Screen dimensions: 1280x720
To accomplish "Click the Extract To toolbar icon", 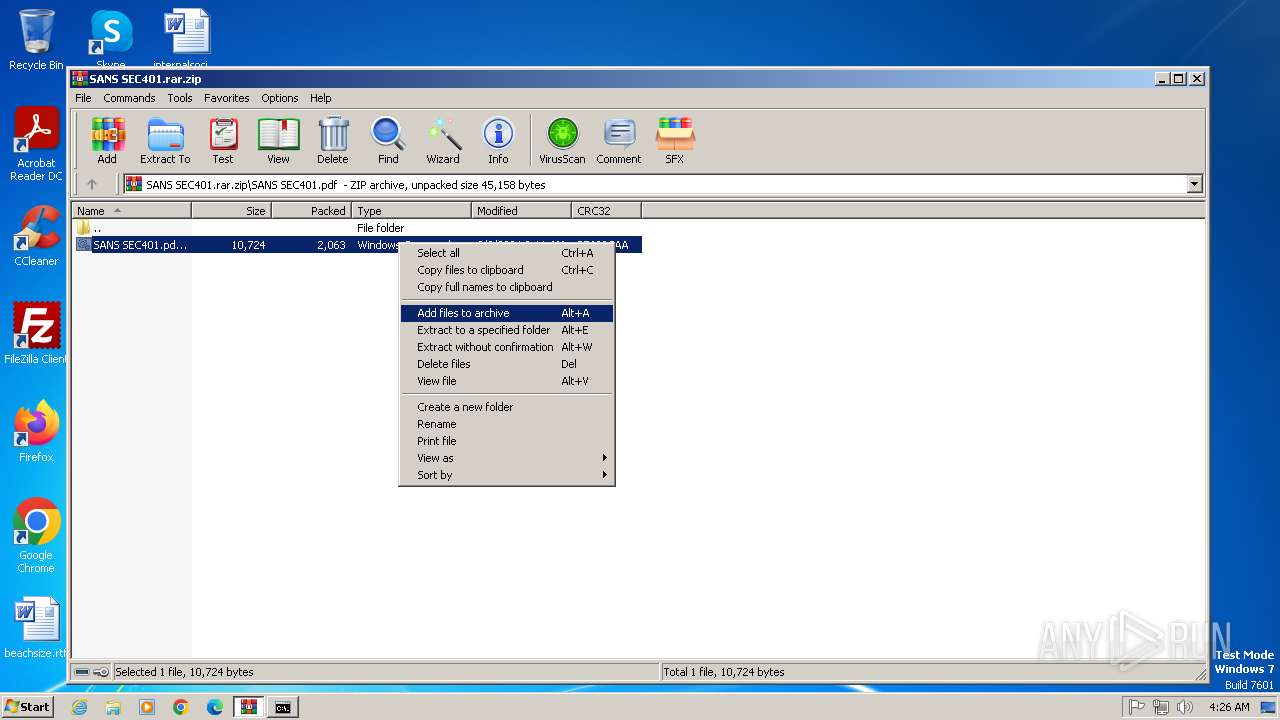I will [165, 140].
